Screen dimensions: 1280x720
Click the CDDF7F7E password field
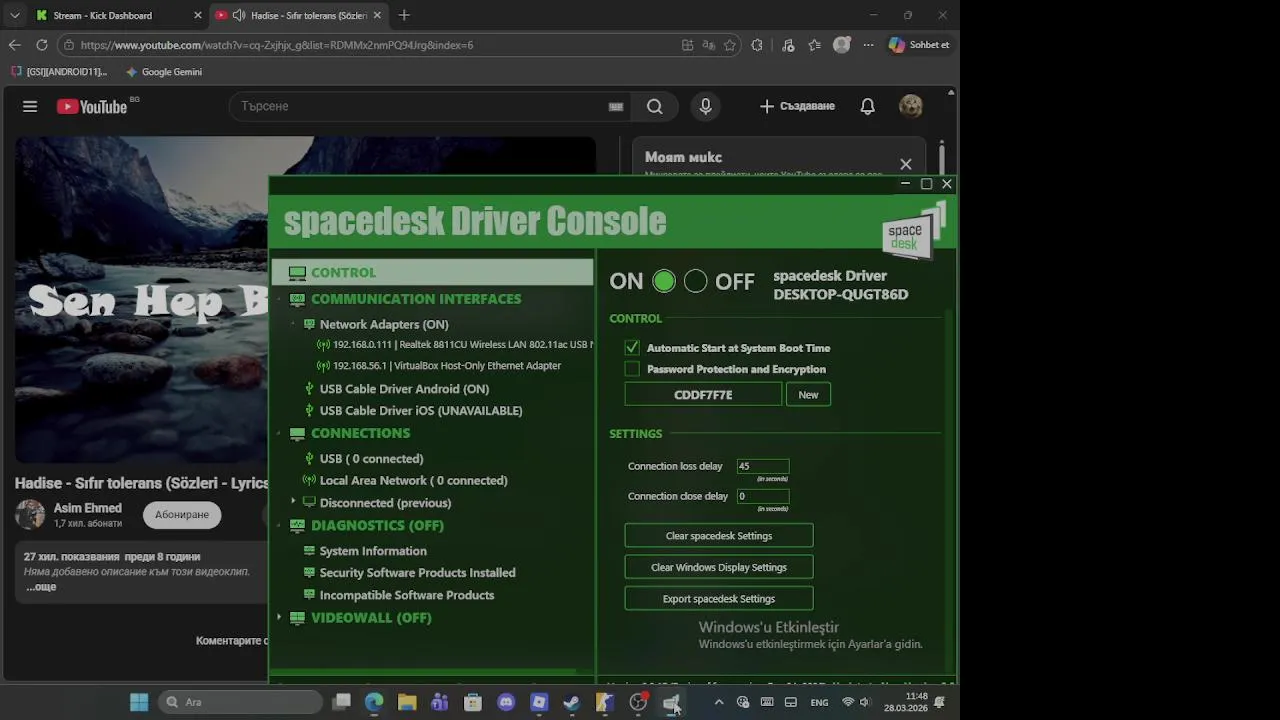pyautogui.click(x=703, y=395)
